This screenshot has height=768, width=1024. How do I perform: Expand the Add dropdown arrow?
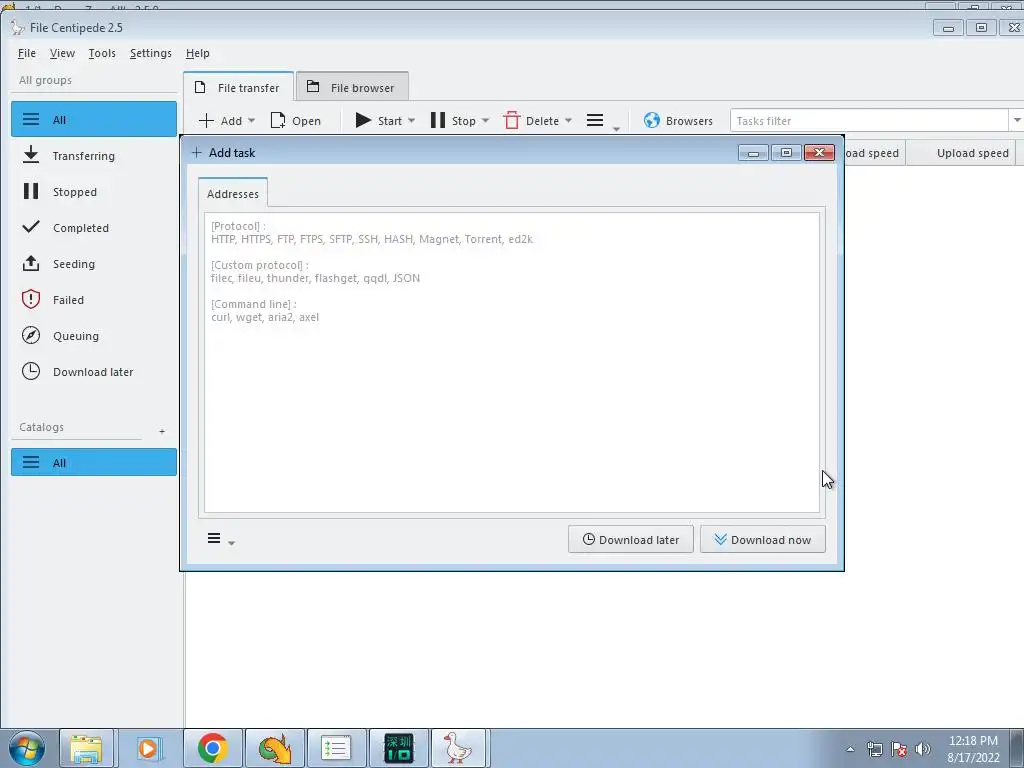coord(251,121)
